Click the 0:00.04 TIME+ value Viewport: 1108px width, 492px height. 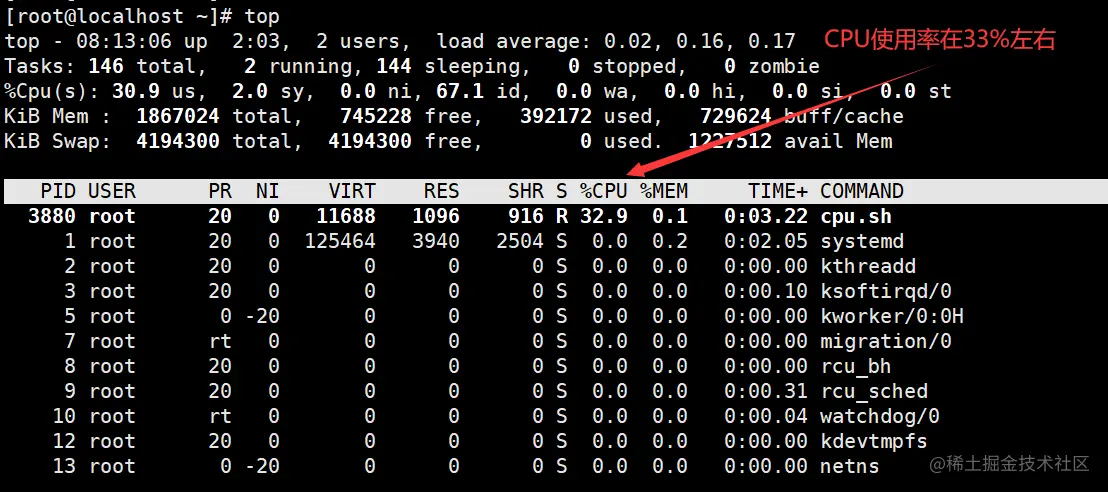pyautogui.click(x=765, y=416)
